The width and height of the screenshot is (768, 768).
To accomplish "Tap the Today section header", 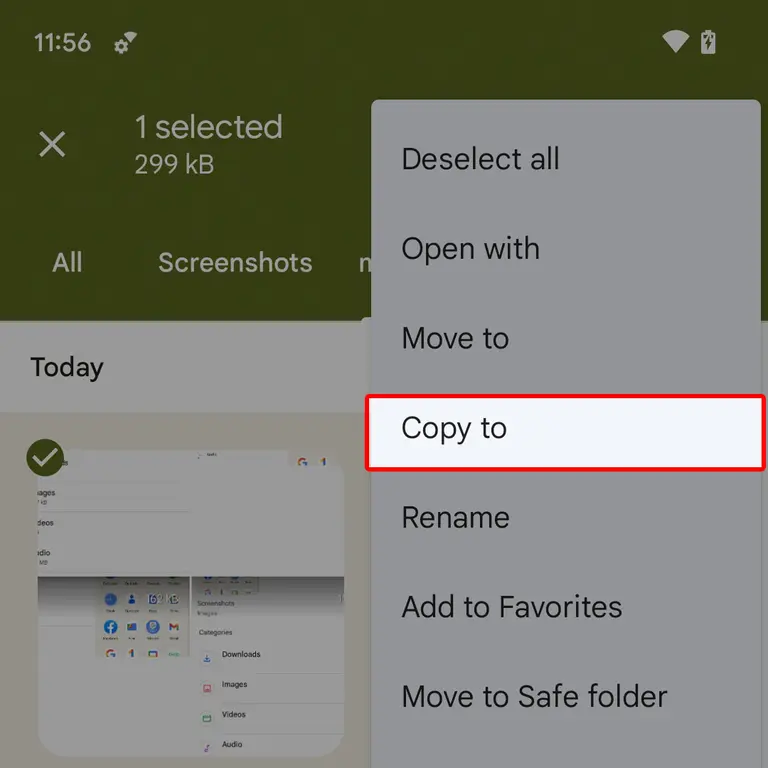I will click(x=67, y=367).
